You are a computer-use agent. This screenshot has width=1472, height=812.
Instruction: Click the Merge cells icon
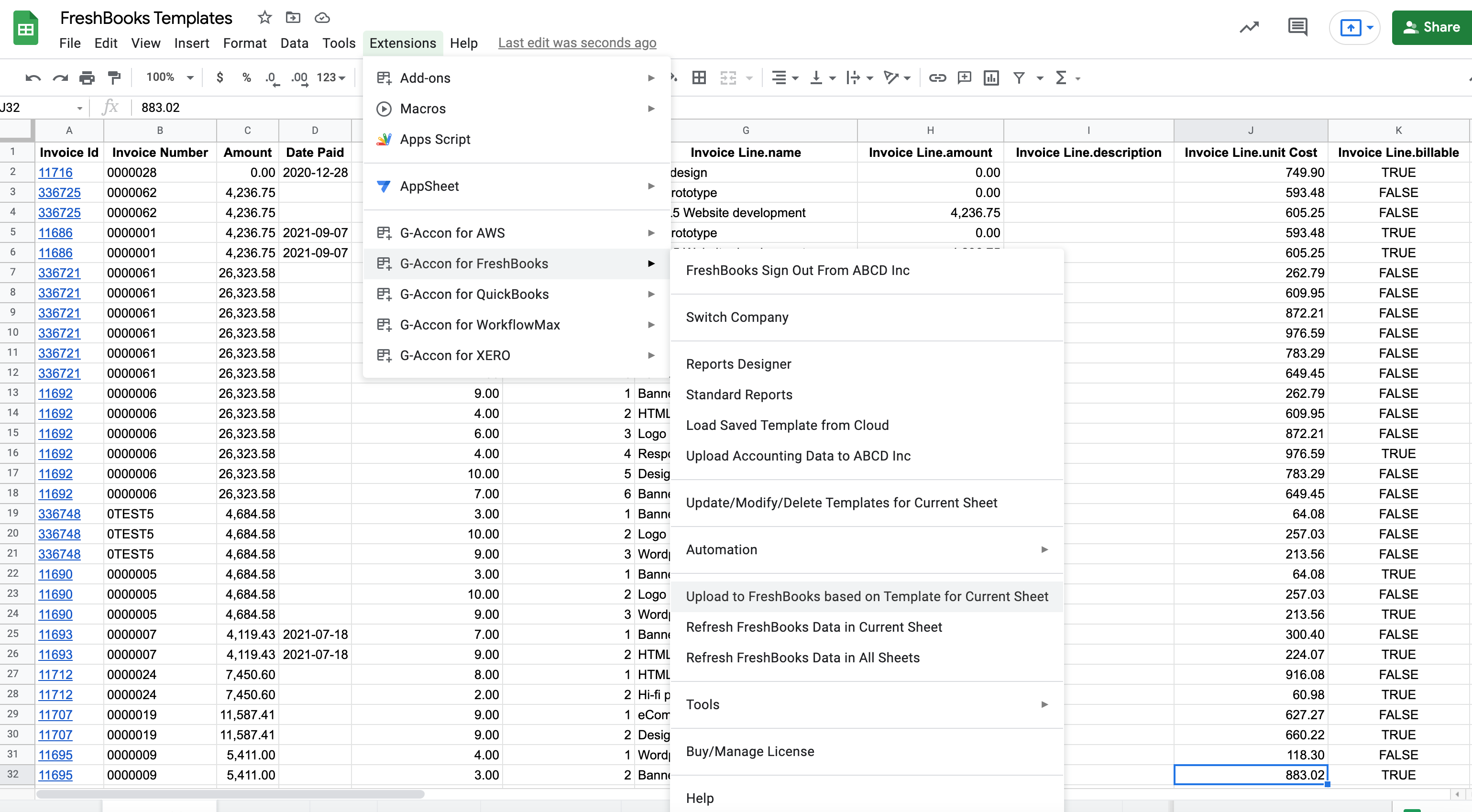tap(728, 78)
